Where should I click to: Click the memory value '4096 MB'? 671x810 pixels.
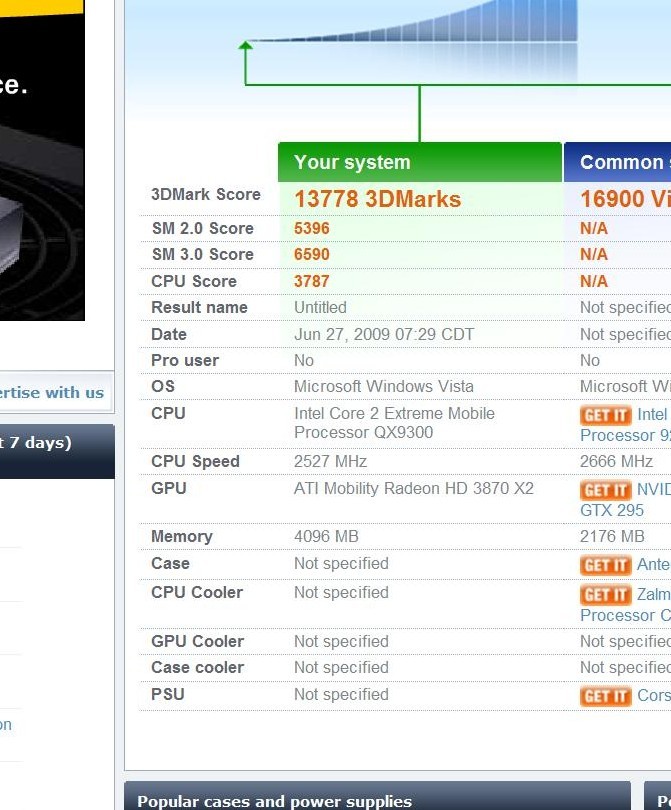(326, 536)
